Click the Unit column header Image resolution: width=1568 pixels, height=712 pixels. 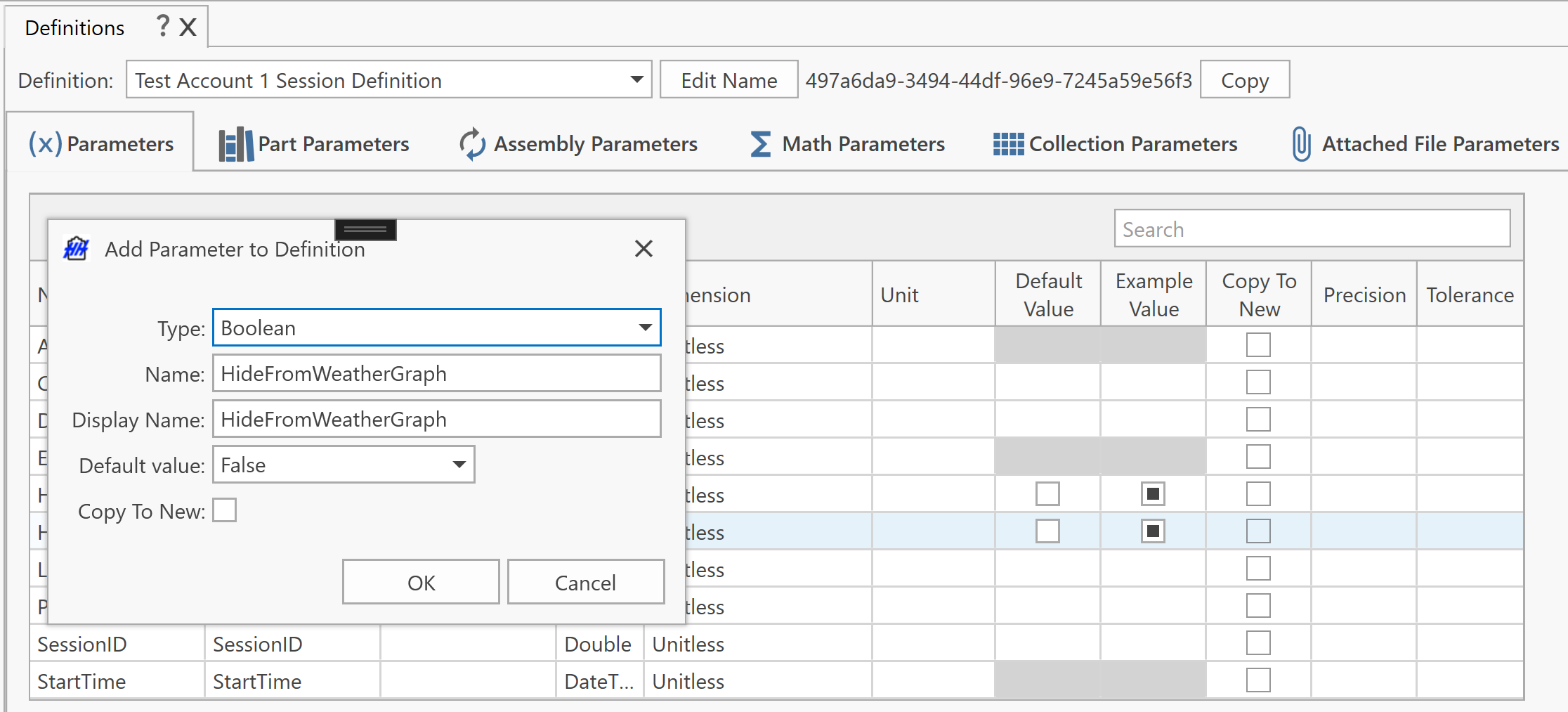tap(934, 294)
